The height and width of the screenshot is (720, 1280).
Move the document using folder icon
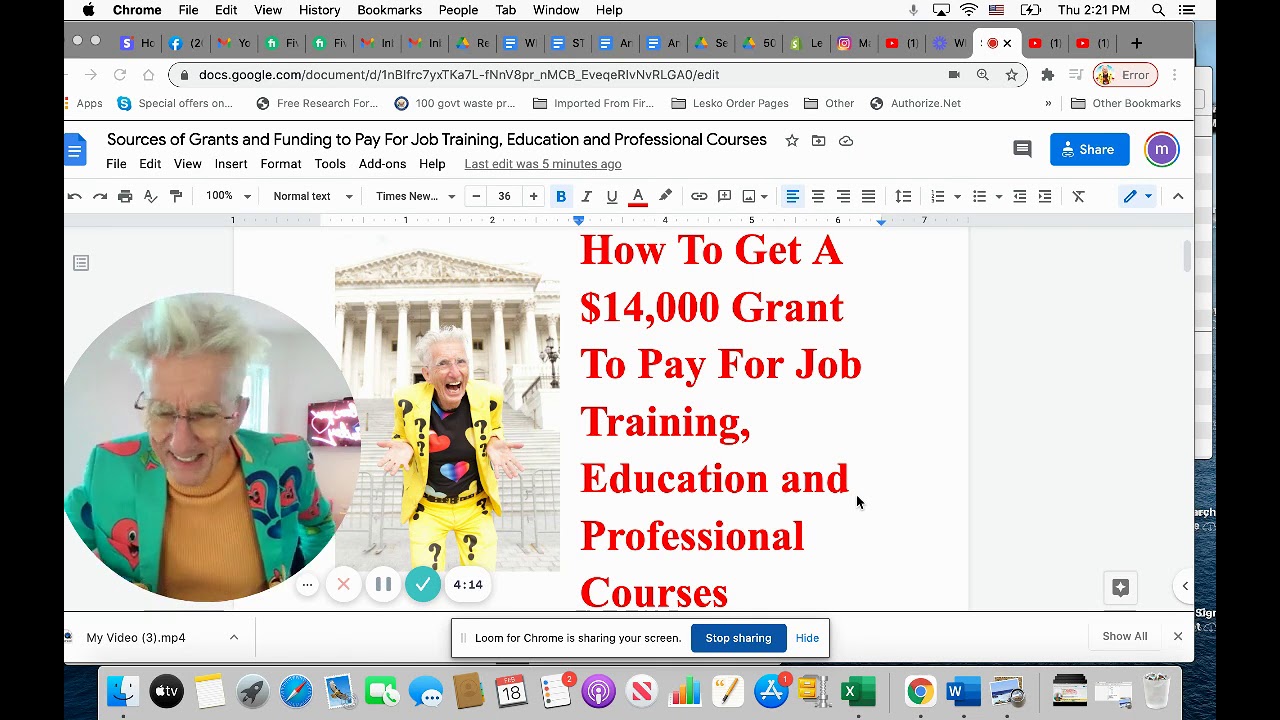pyautogui.click(x=819, y=141)
